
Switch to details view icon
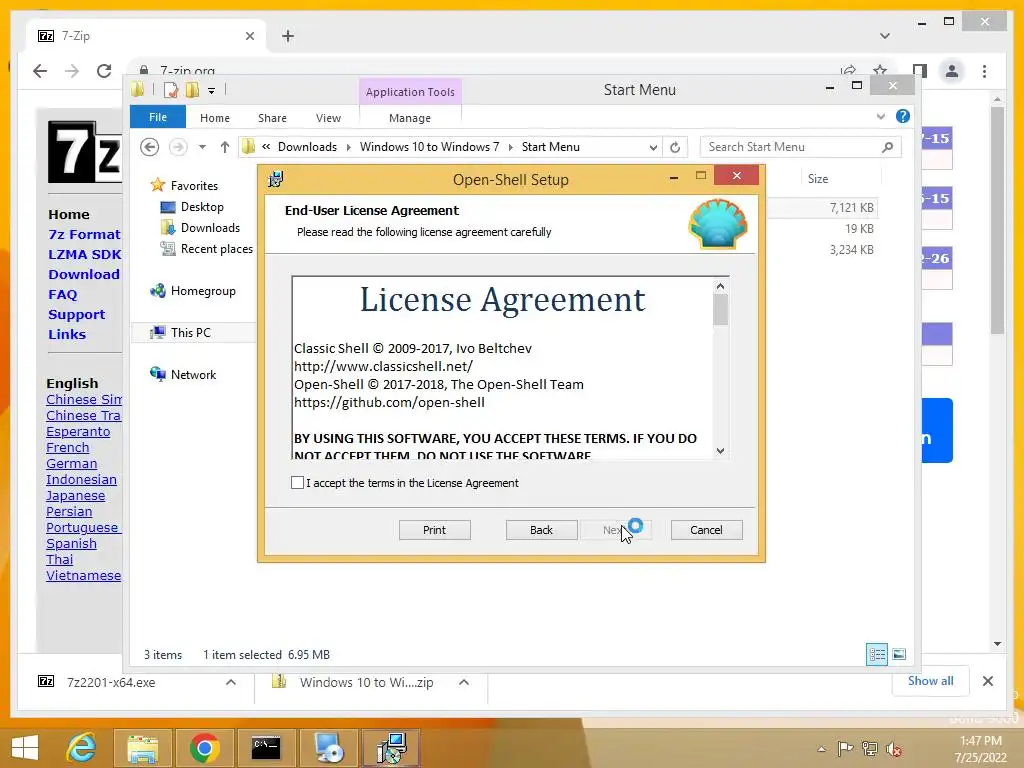tap(876, 654)
